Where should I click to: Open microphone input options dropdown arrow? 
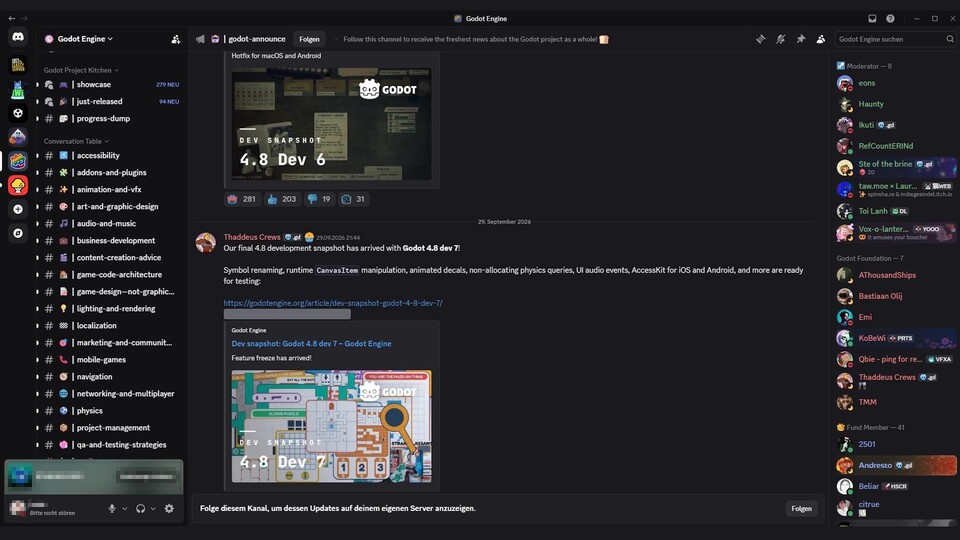[124, 508]
